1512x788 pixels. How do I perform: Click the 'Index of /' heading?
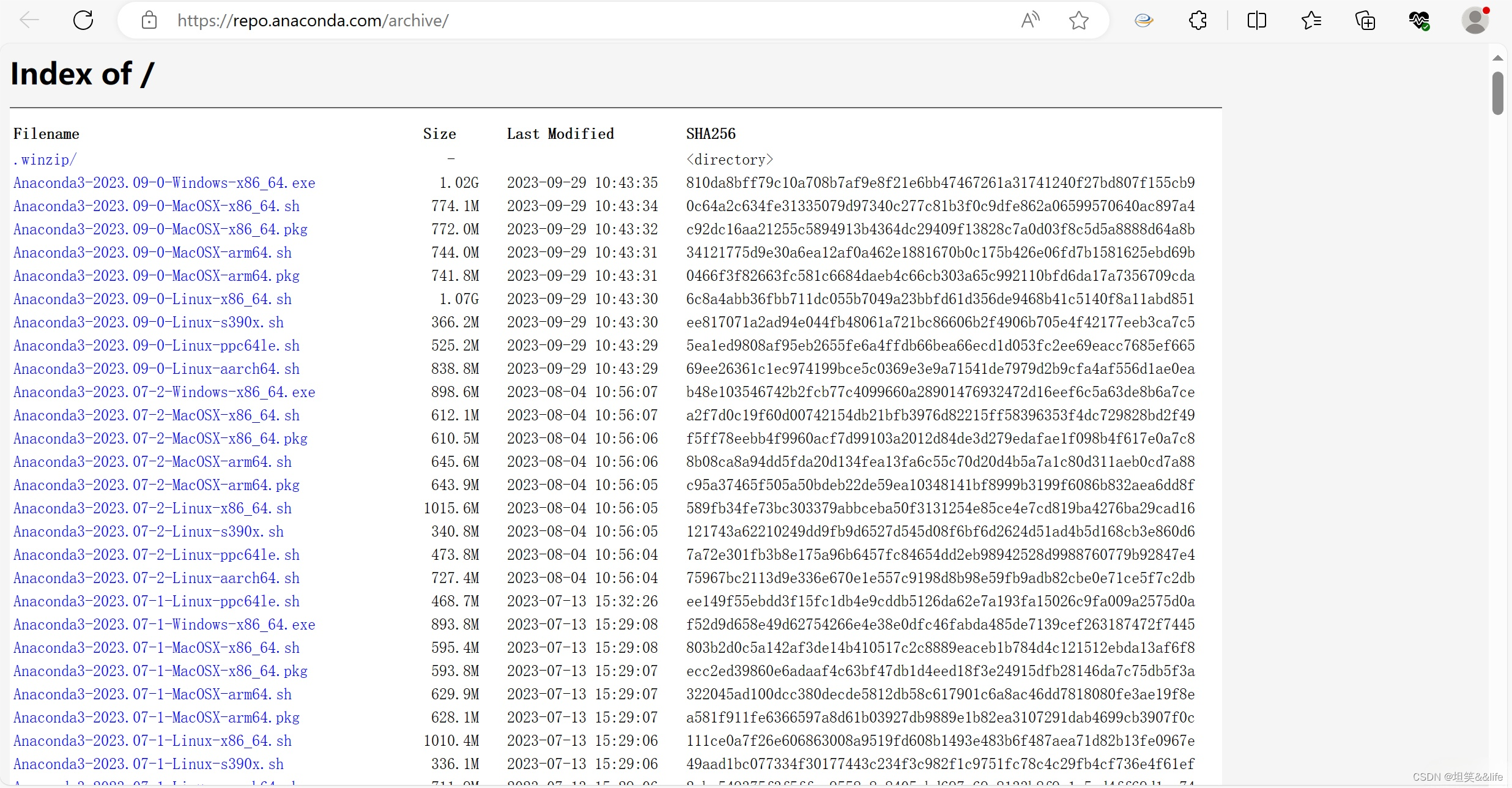pyautogui.click(x=83, y=74)
